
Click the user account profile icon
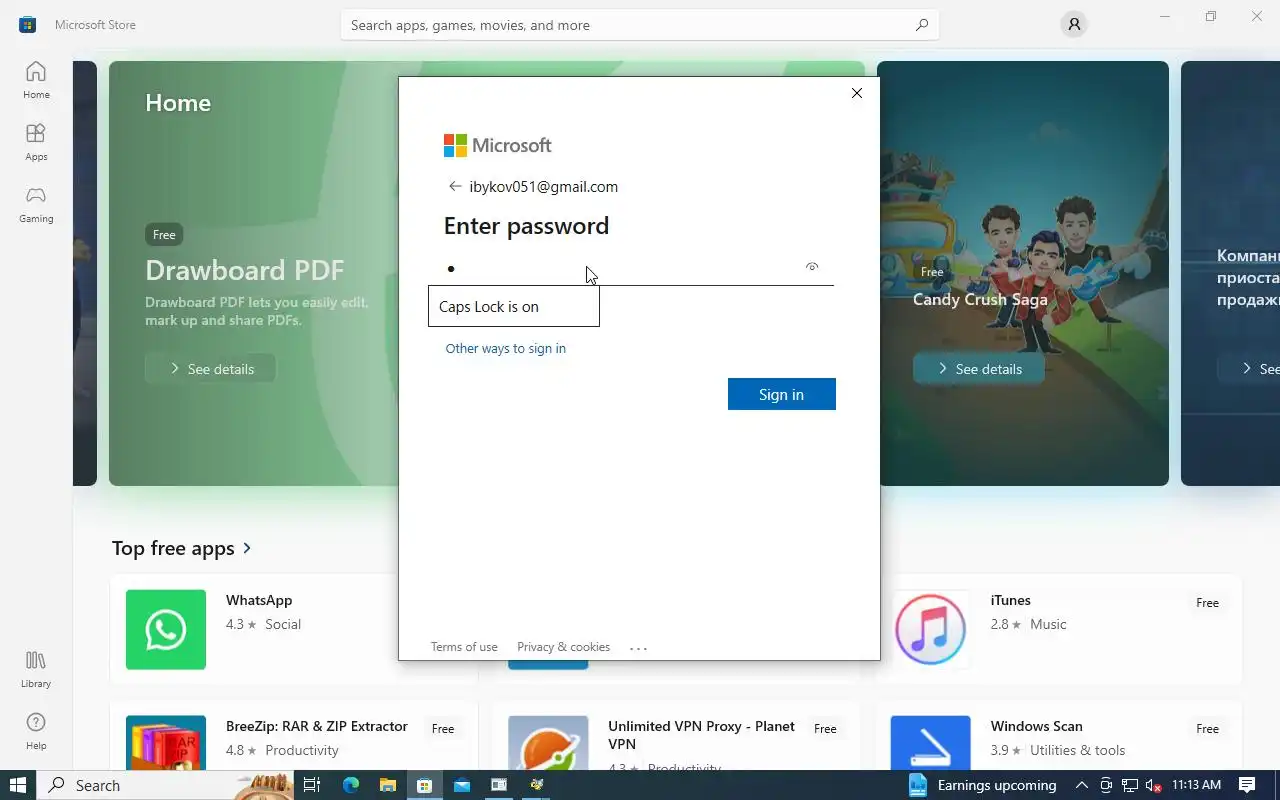(1074, 25)
